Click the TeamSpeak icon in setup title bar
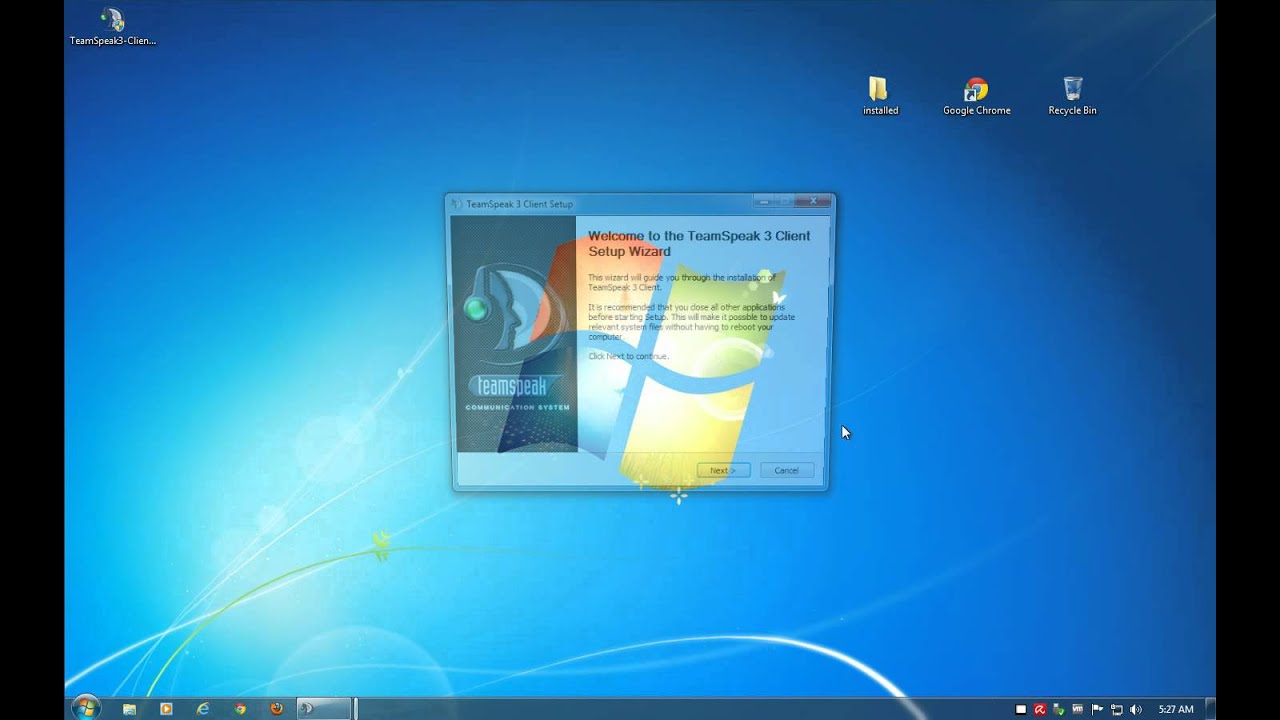Image resolution: width=1280 pixels, height=720 pixels. 456,204
